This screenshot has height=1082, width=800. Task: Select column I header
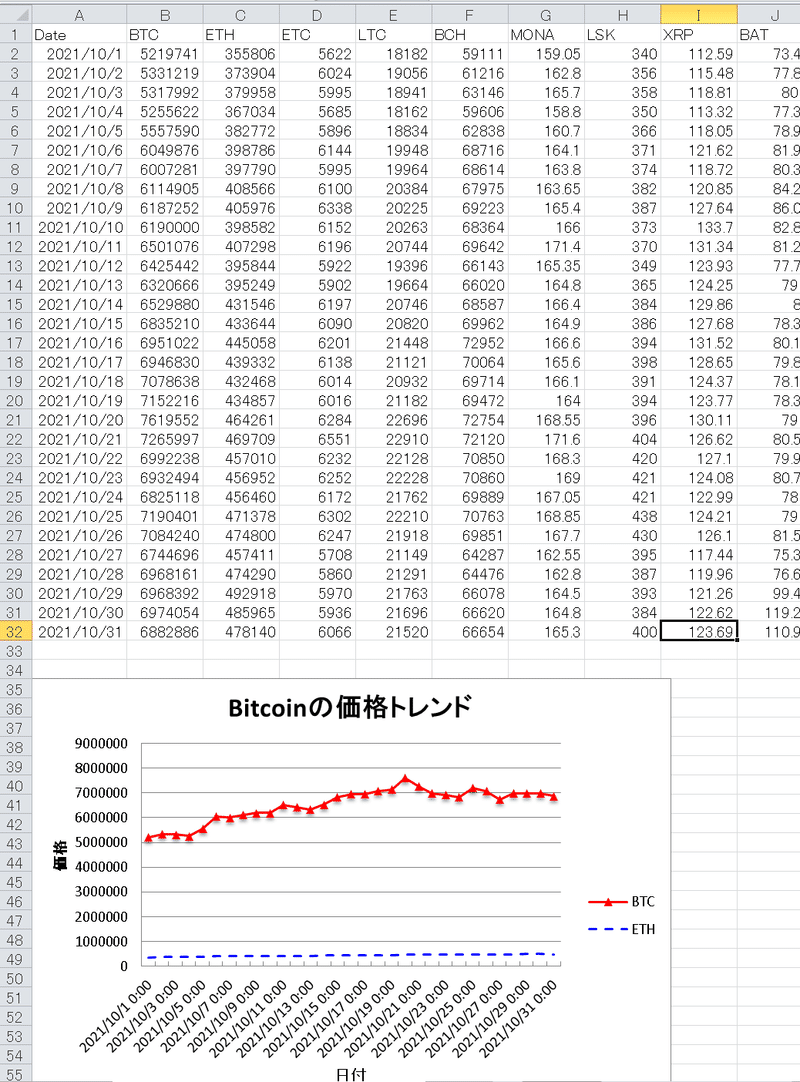tap(699, 15)
